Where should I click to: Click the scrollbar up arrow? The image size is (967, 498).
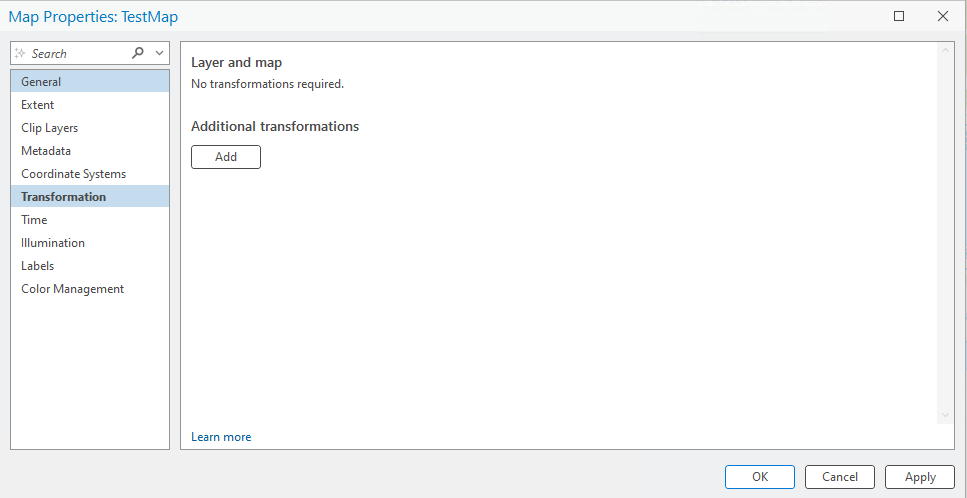(x=945, y=49)
